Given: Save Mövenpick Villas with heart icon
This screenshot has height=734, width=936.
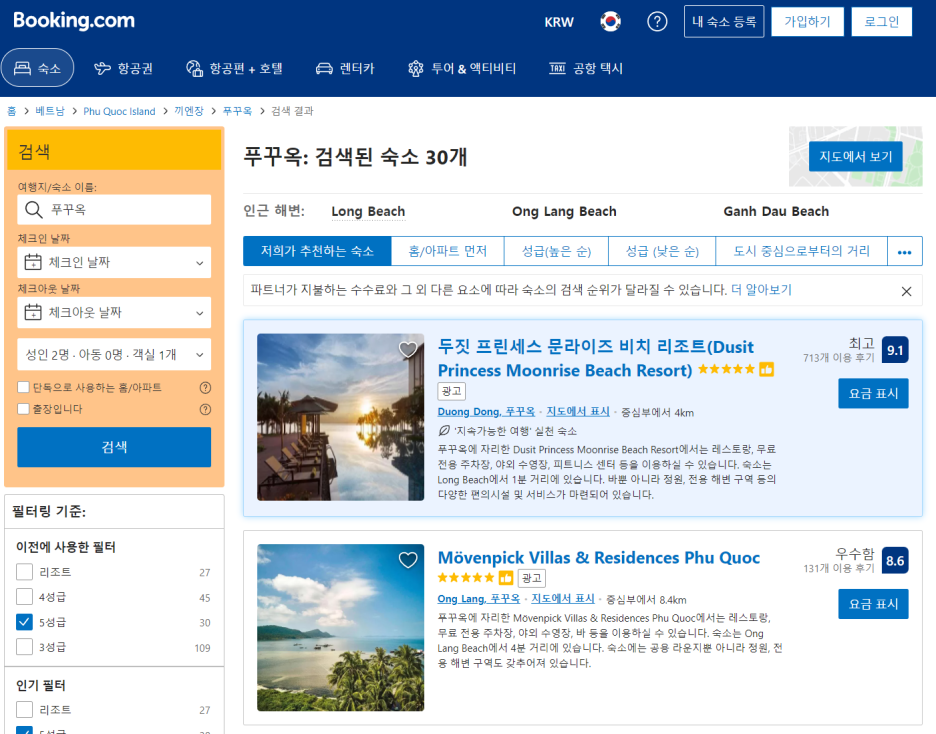Looking at the screenshot, I should [x=408, y=560].
